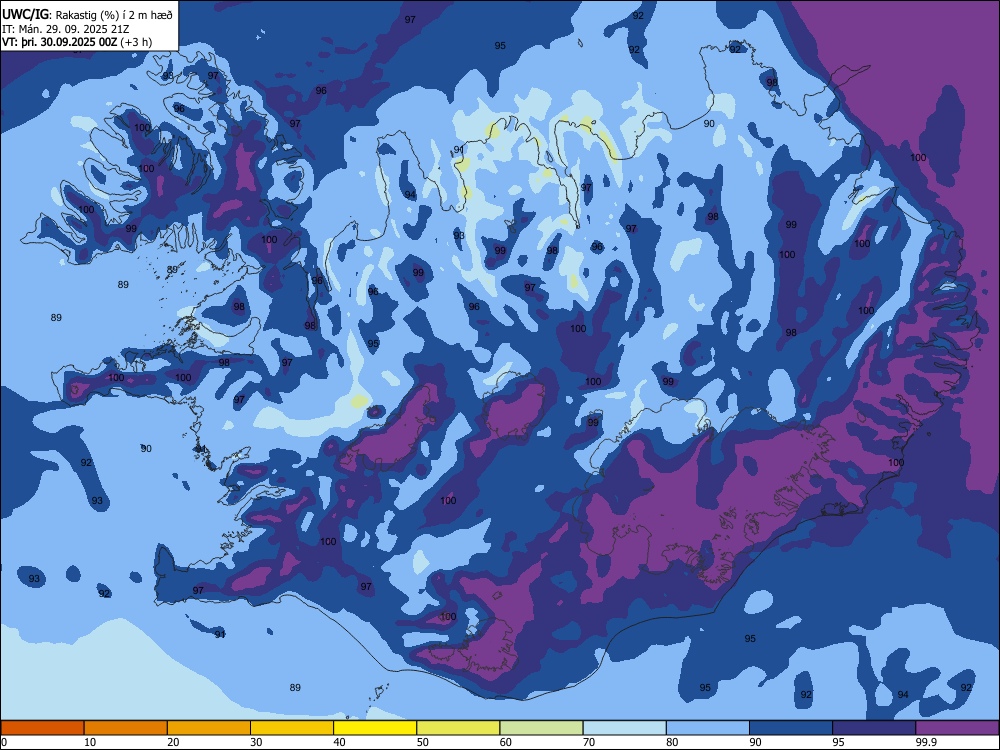
Task: Click the legend tick label 95
Action: (x=839, y=742)
